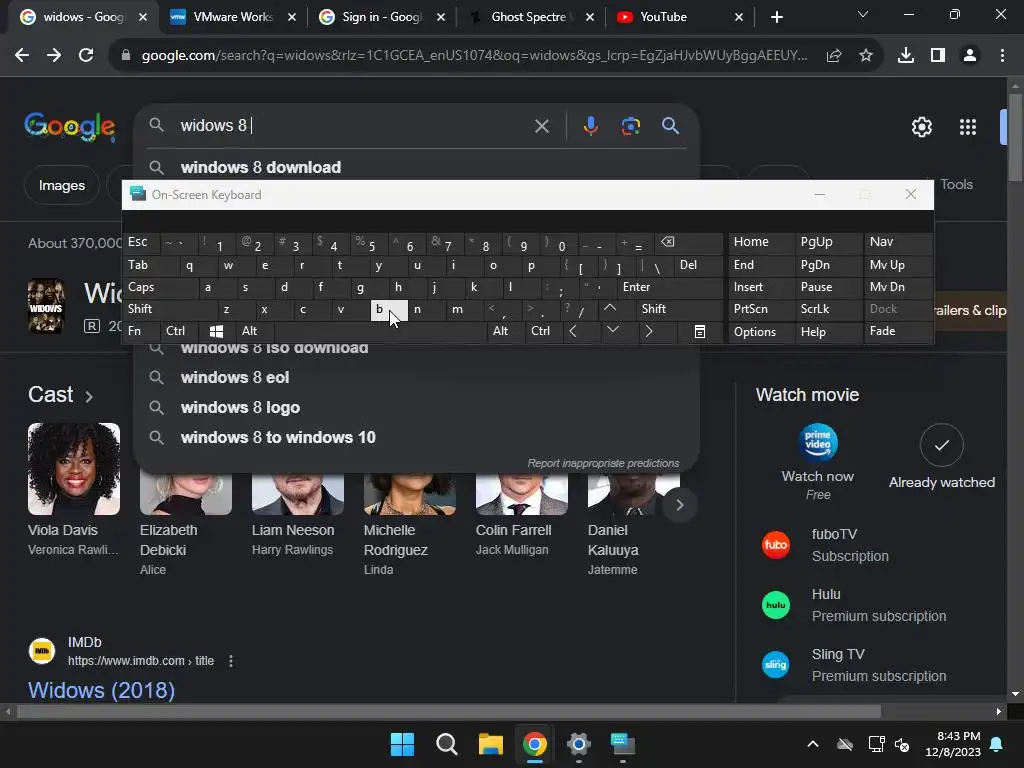Click the Google logo
This screenshot has width=1024, height=768.
coord(70,126)
